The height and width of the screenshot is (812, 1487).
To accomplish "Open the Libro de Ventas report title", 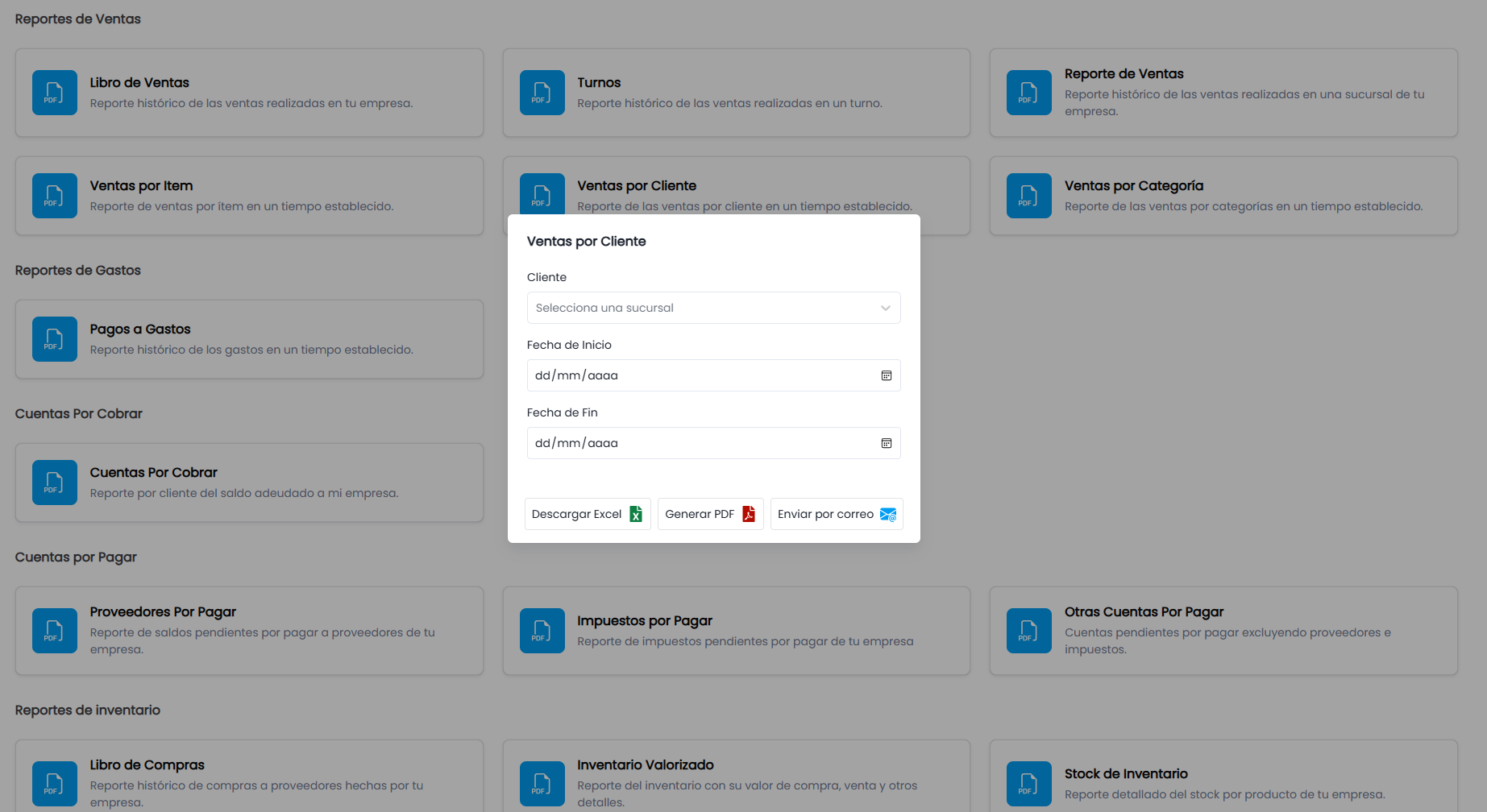I will [139, 83].
